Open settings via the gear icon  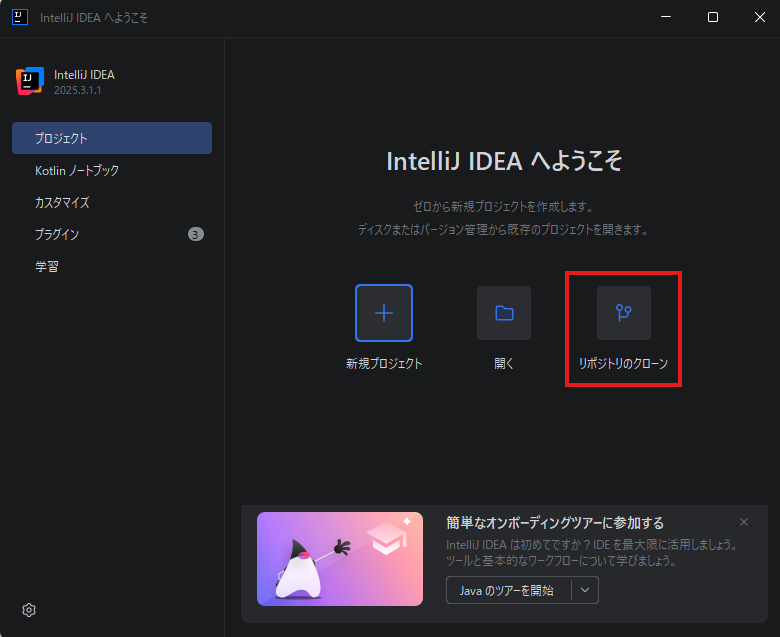[x=29, y=610]
